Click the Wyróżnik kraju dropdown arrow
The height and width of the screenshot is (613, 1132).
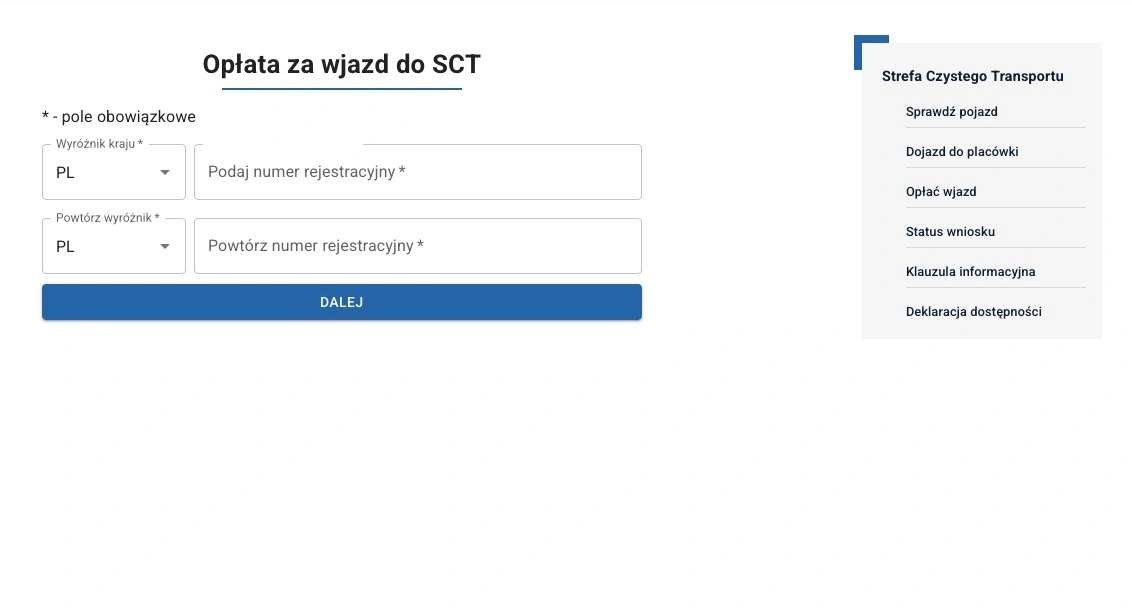click(x=165, y=173)
